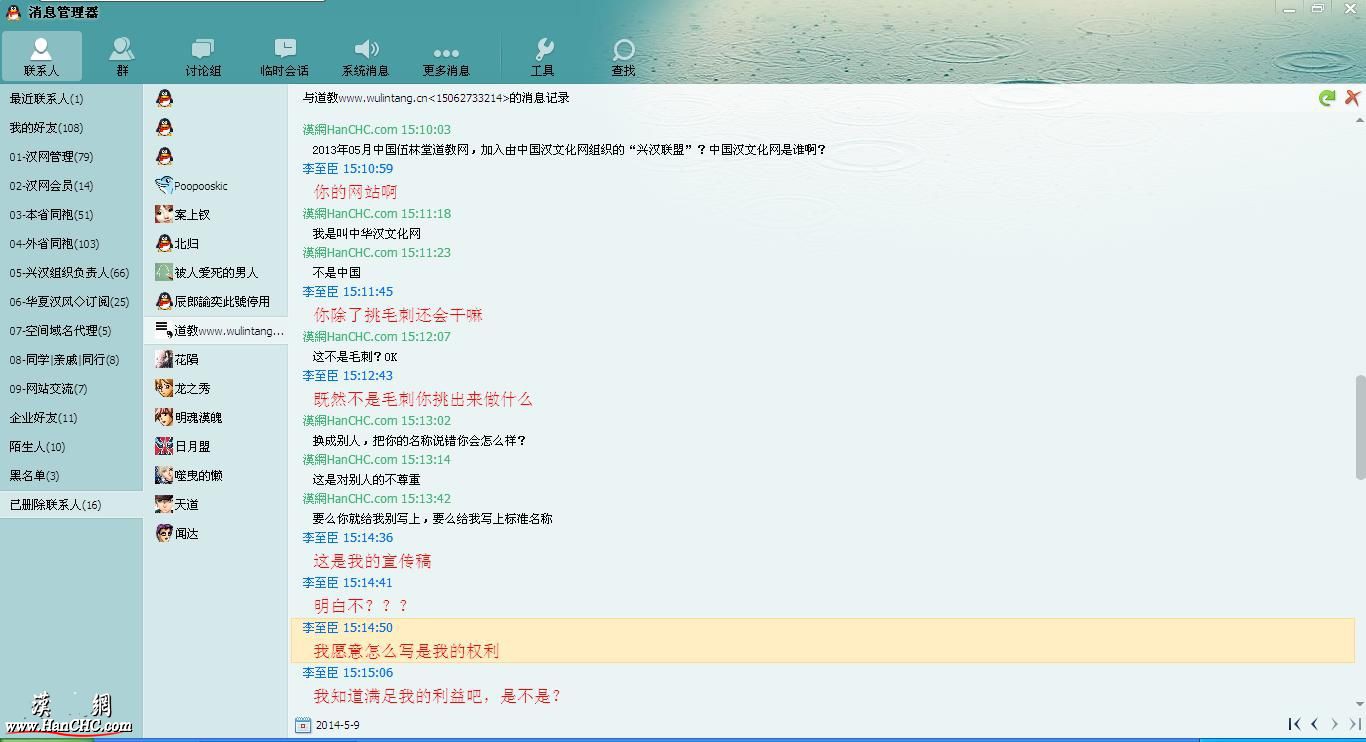Expand the 我的好友(108) group
The width and height of the screenshot is (1366, 742).
pyautogui.click(x=46, y=128)
